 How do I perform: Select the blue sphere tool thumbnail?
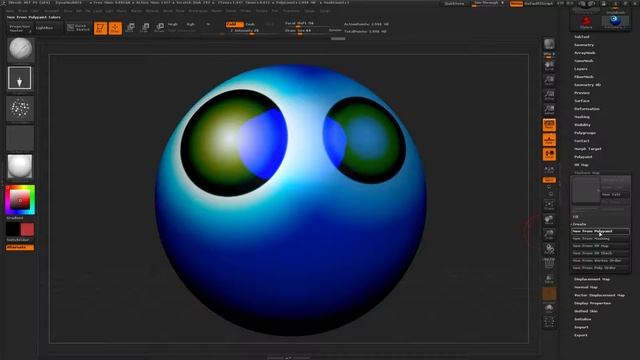(x=615, y=21)
